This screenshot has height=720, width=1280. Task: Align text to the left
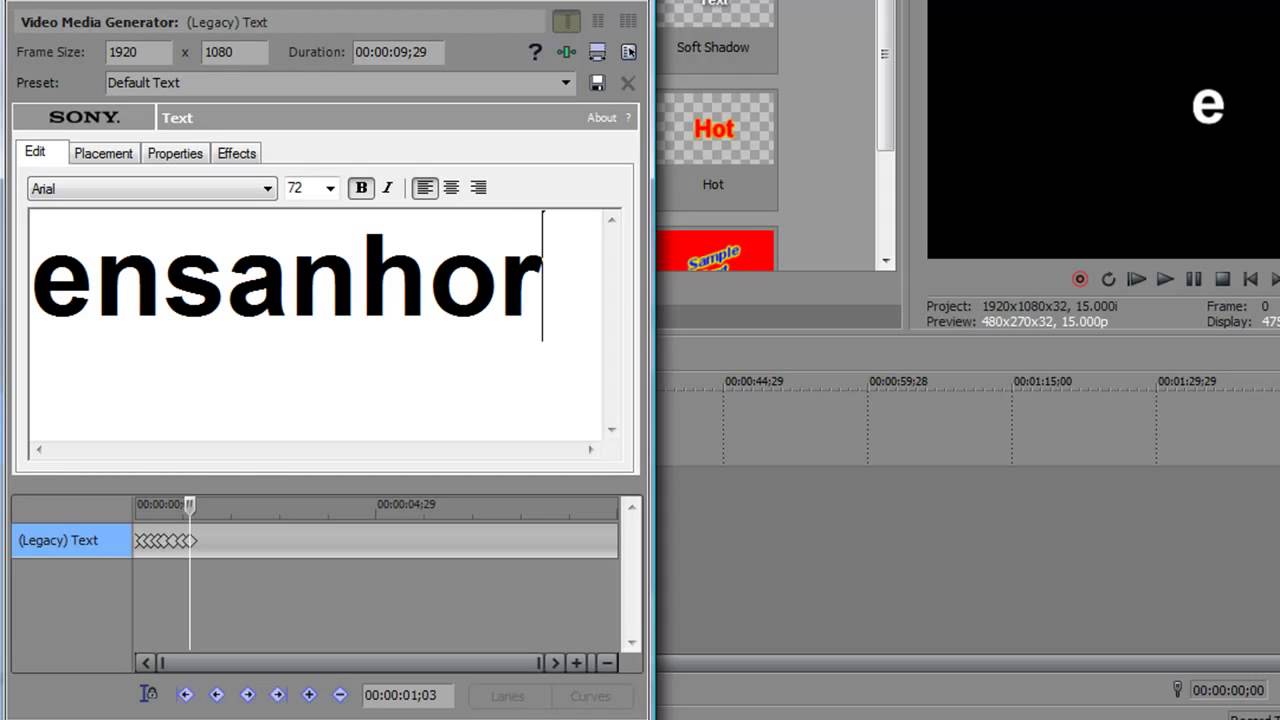click(x=425, y=187)
